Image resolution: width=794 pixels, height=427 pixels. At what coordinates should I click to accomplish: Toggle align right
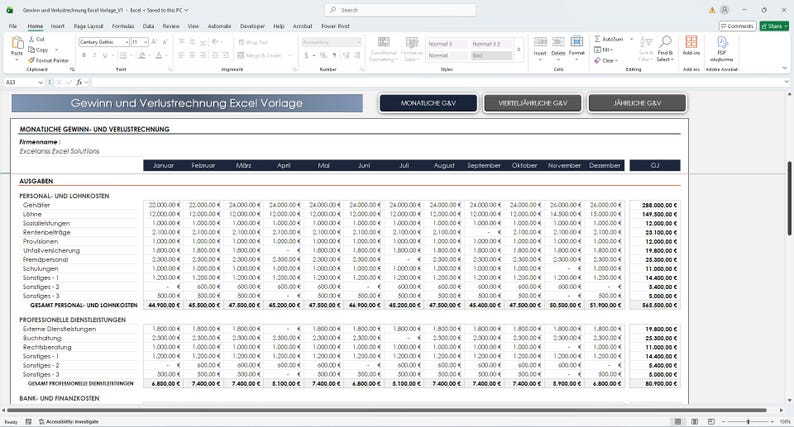click(x=203, y=55)
